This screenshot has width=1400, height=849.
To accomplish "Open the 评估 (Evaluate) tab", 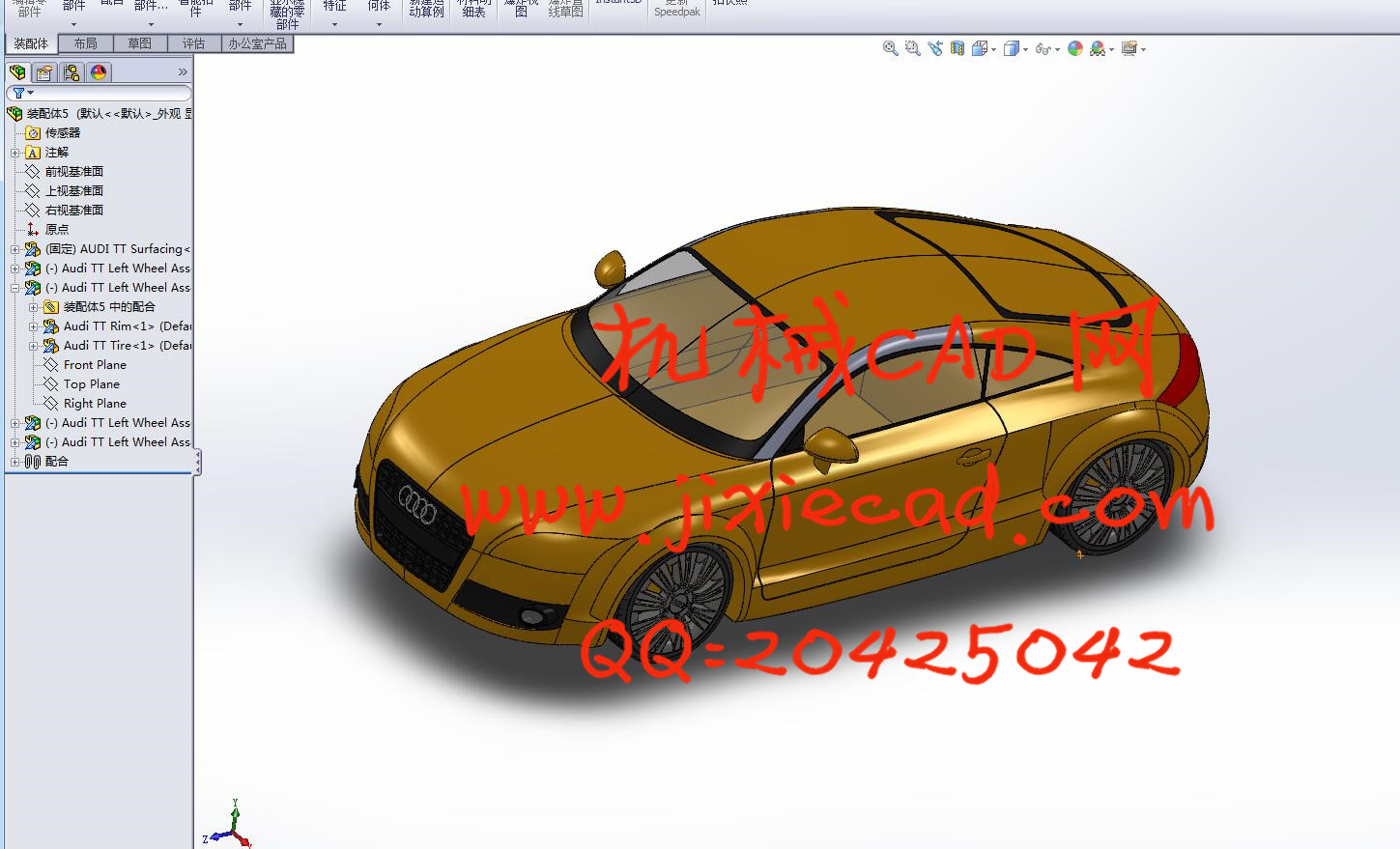I will (x=193, y=43).
